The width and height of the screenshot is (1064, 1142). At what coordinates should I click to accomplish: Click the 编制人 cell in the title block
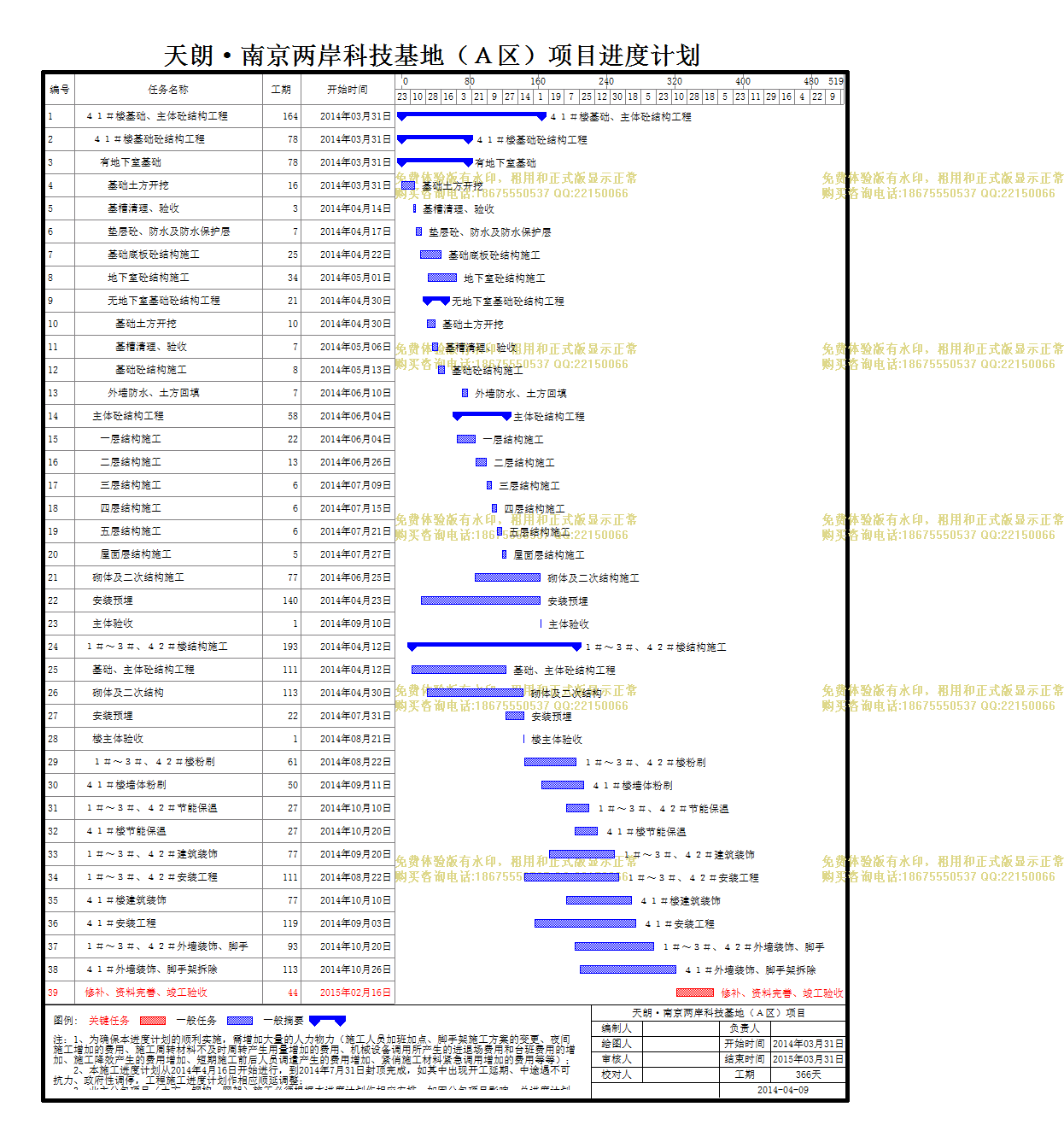(x=617, y=1028)
